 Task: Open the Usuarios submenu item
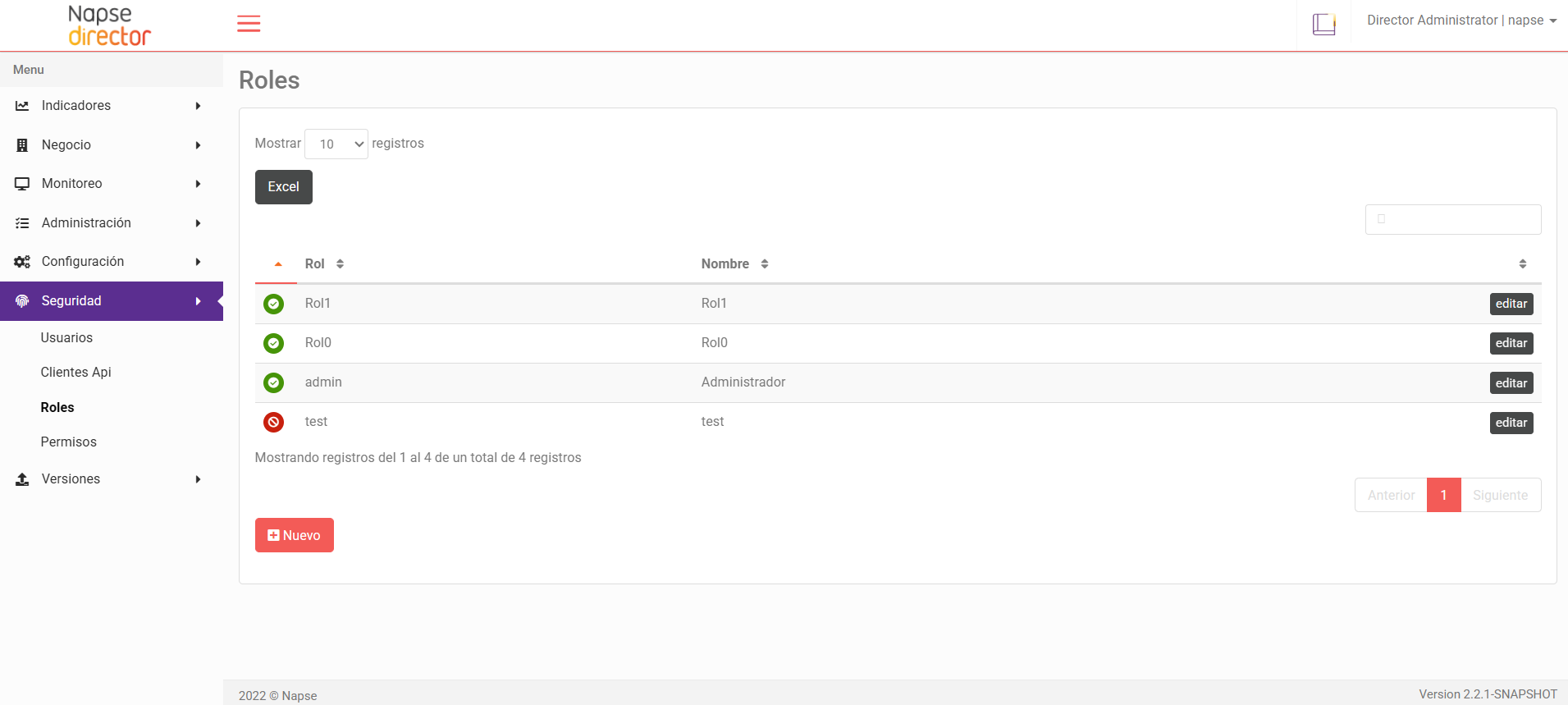click(x=66, y=338)
